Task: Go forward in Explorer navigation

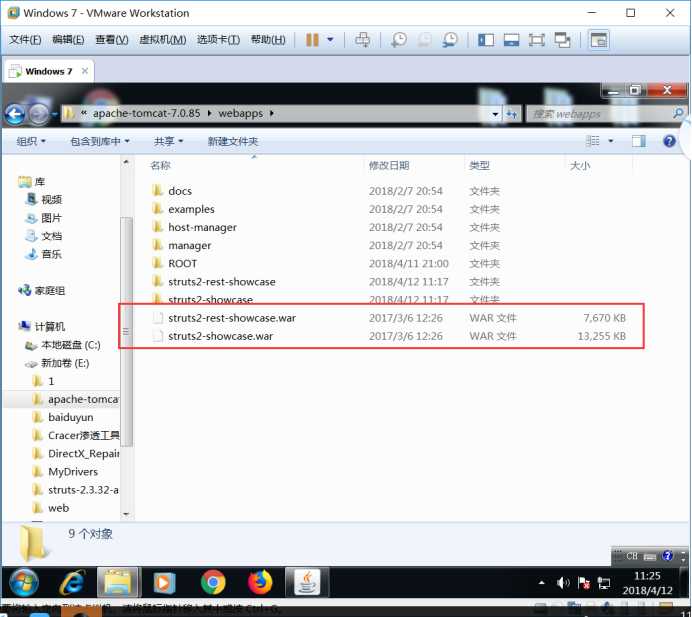Action: (39, 114)
